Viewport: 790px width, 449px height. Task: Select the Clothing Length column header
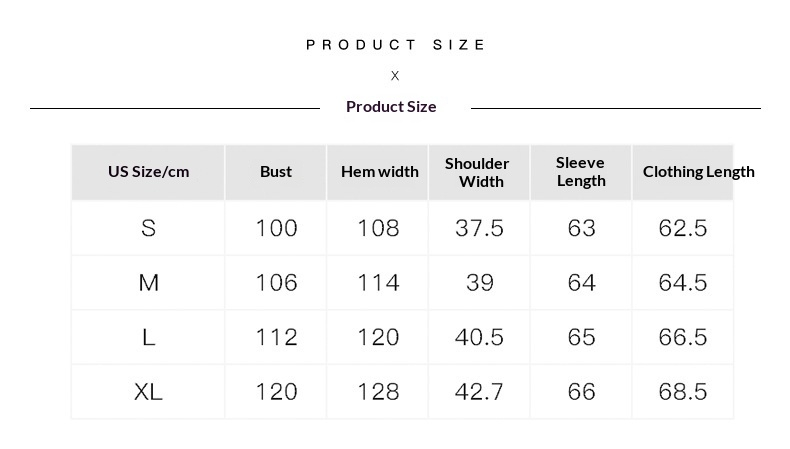point(698,172)
